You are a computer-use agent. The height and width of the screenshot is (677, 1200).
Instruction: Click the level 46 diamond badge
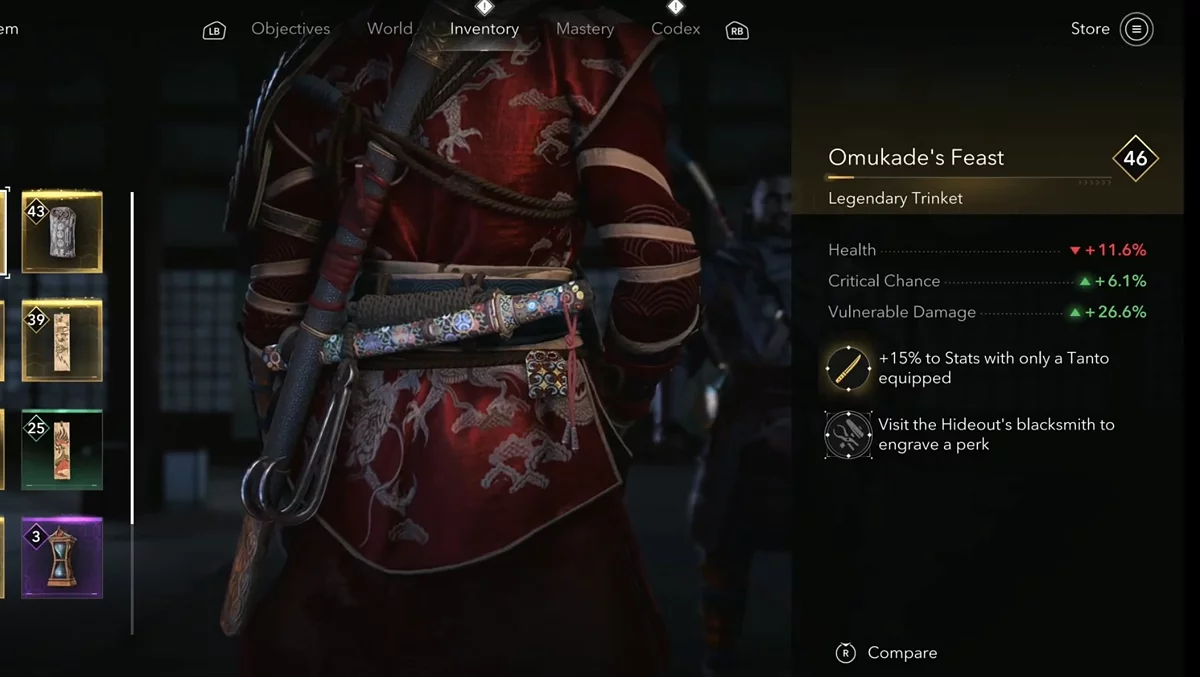point(1135,158)
